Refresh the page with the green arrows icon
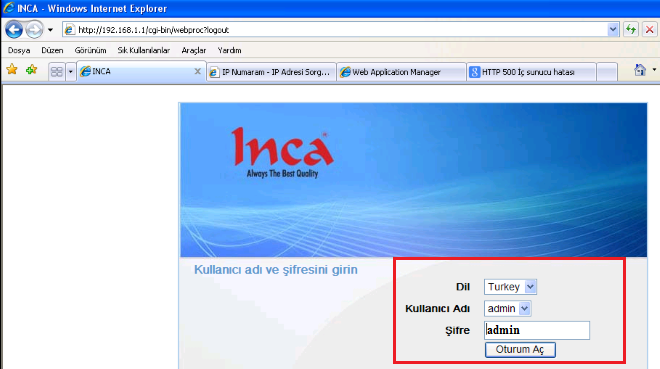Image resolution: width=660 pixels, height=369 pixels. pyautogui.click(x=631, y=29)
